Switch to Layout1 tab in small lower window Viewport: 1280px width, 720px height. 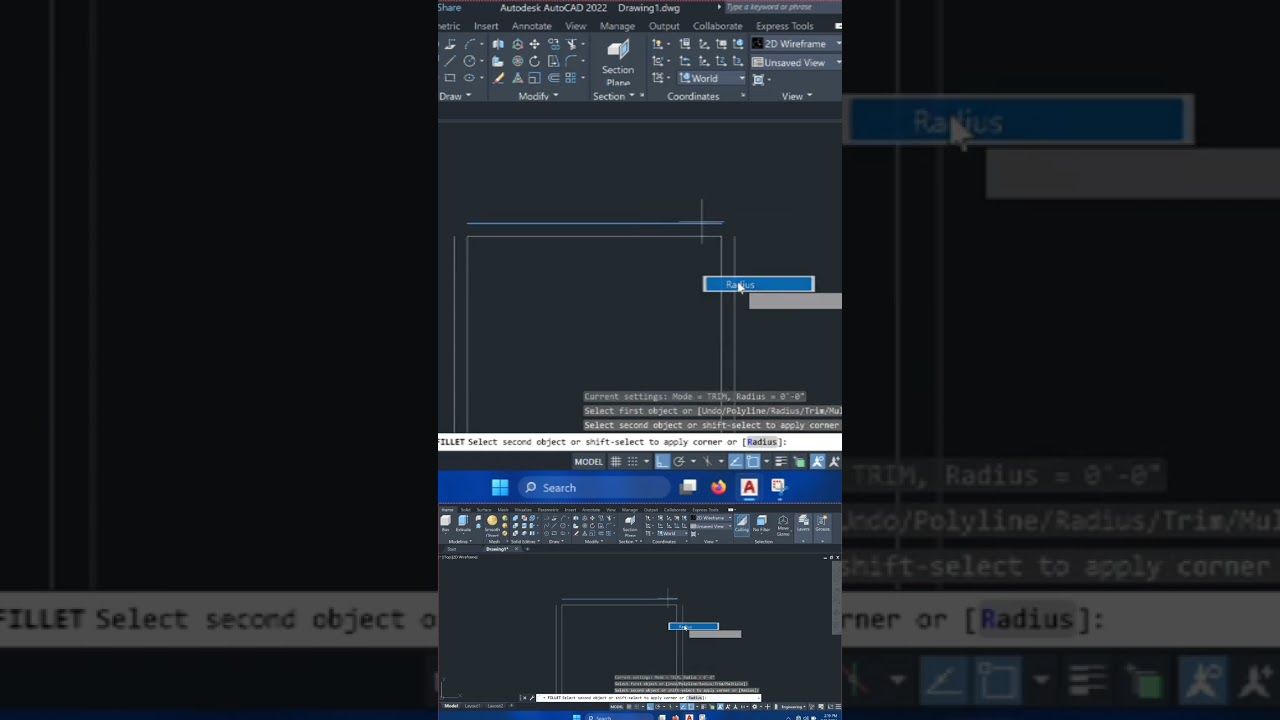point(472,706)
